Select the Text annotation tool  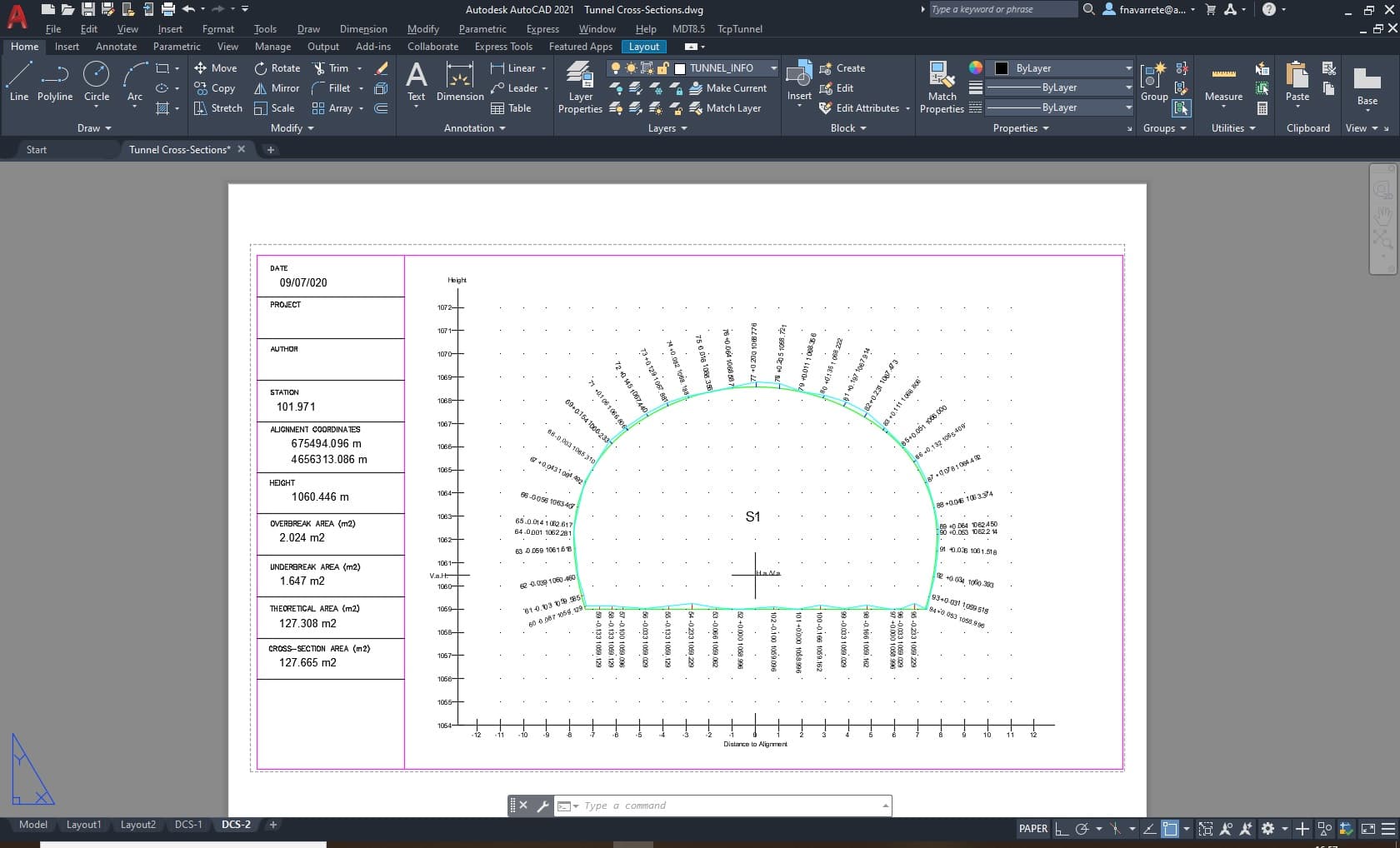coord(416,82)
